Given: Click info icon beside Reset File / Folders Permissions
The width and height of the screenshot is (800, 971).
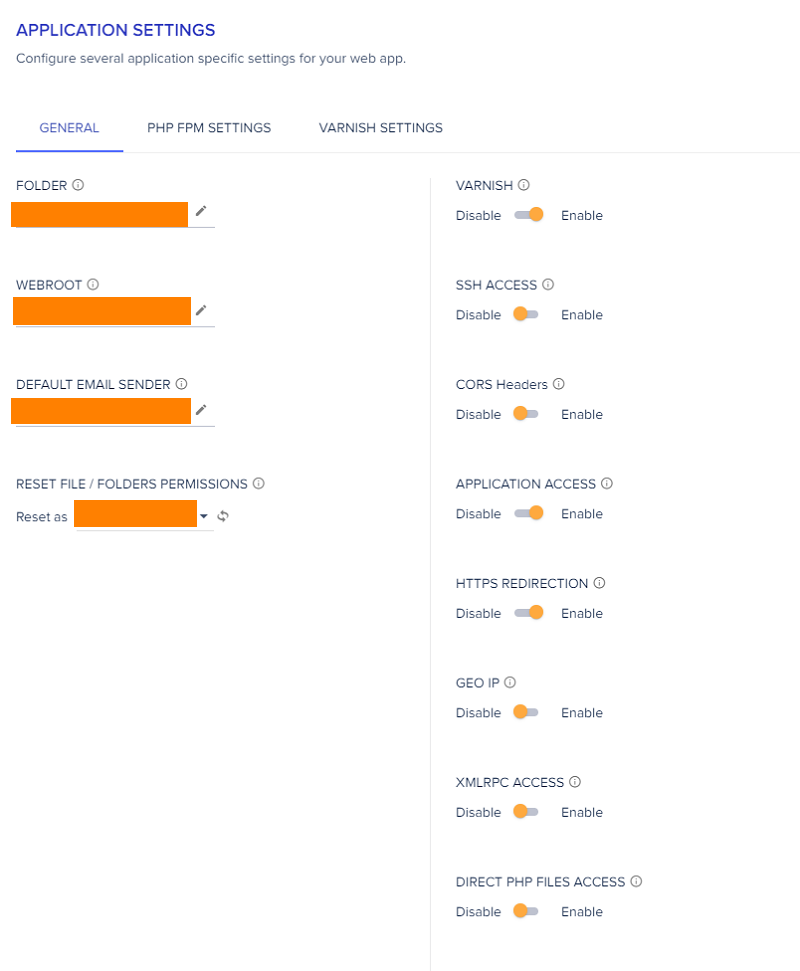Looking at the screenshot, I should click(x=259, y=484).
